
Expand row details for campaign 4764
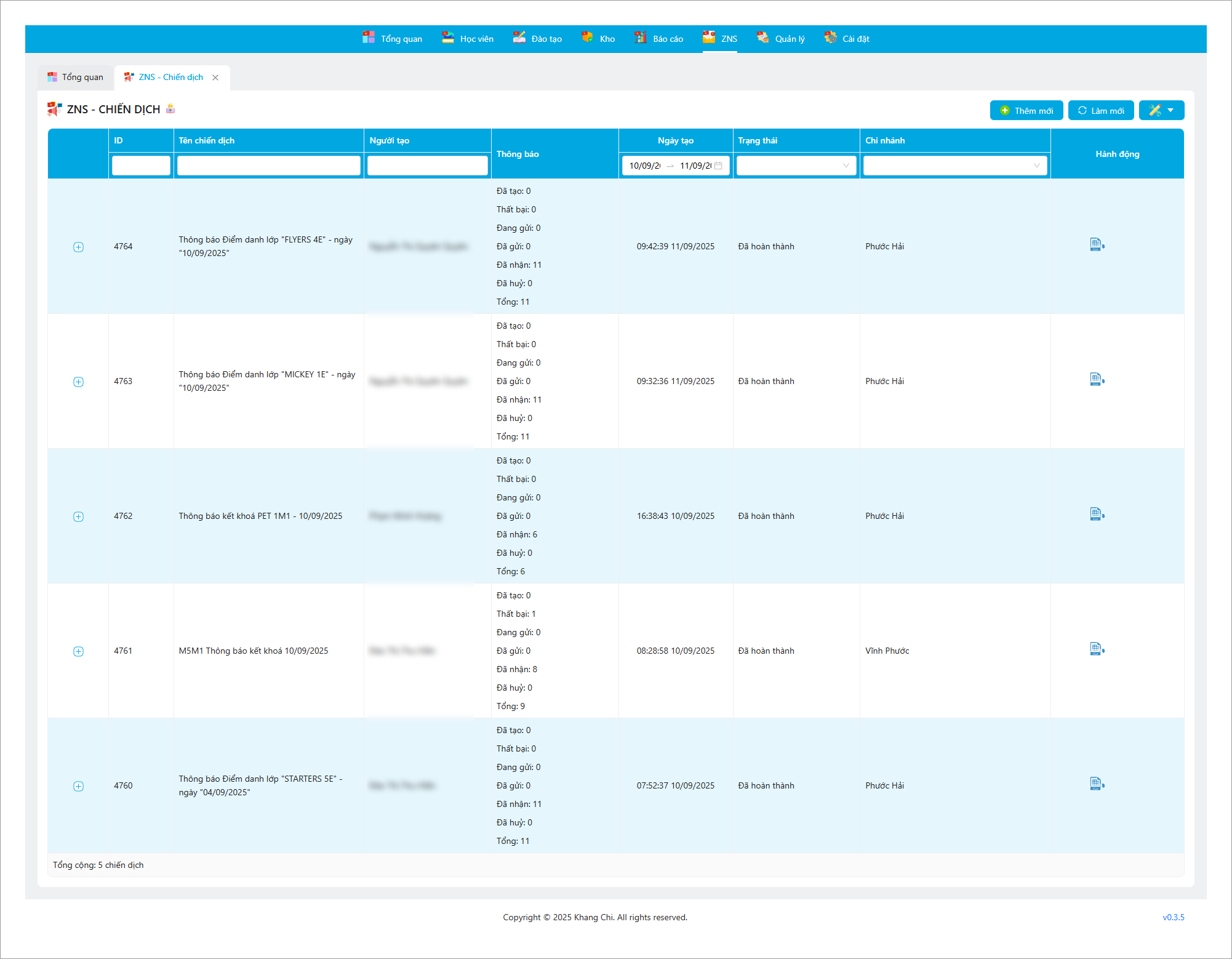78,247
